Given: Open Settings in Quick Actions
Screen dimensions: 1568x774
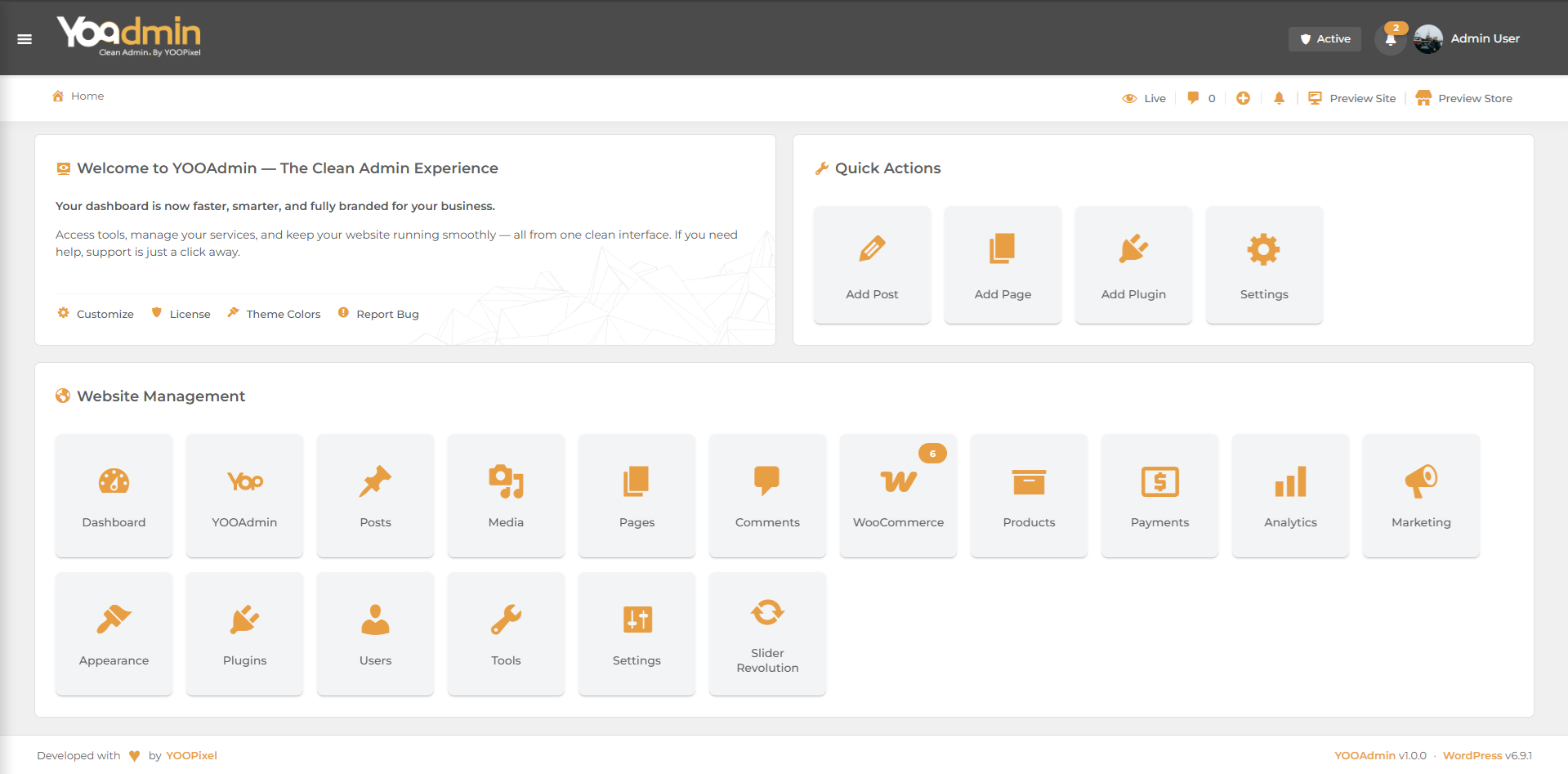Looking at the screenshot, I should click(1264, 265).
